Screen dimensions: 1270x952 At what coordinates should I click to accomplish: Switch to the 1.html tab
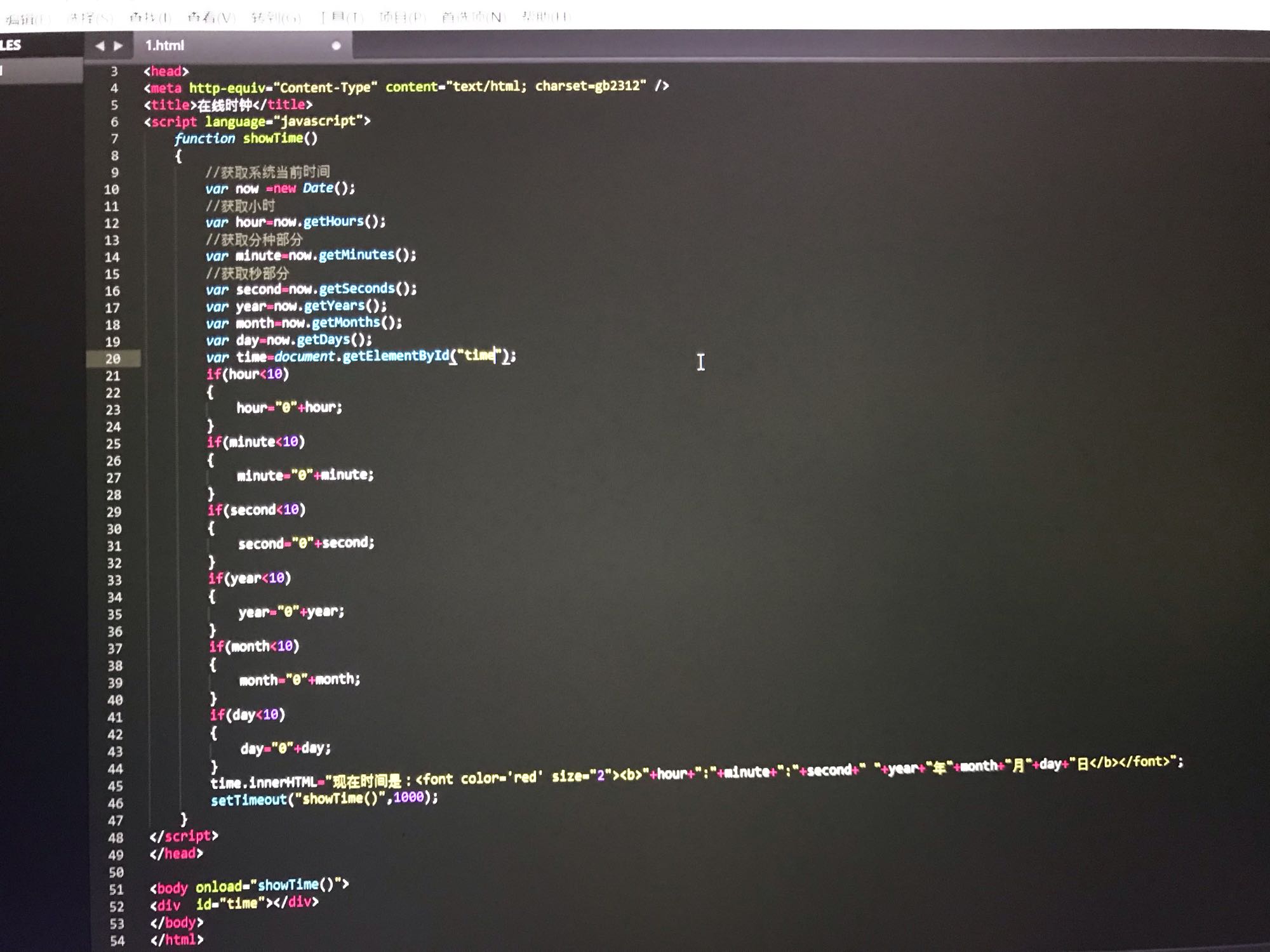(x=165, y=46)
